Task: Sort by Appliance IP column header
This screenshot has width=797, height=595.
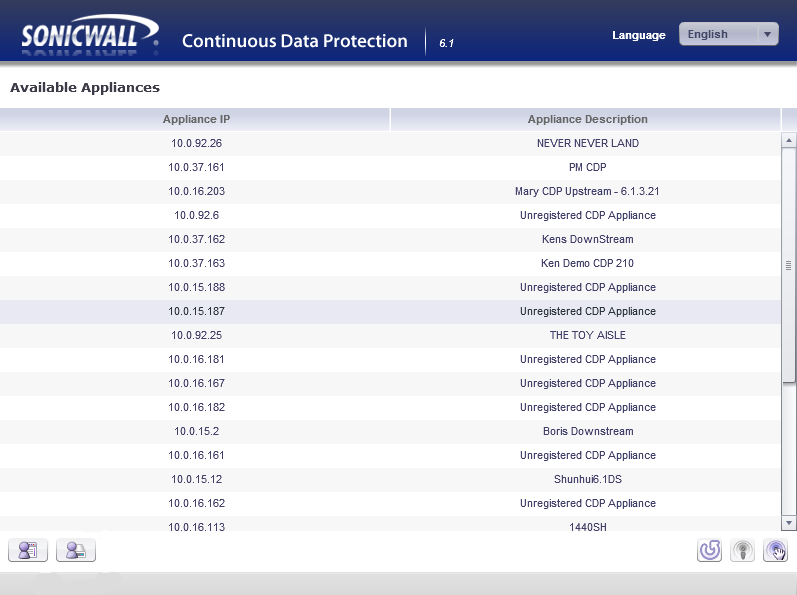Action: [x=196, y=119]
